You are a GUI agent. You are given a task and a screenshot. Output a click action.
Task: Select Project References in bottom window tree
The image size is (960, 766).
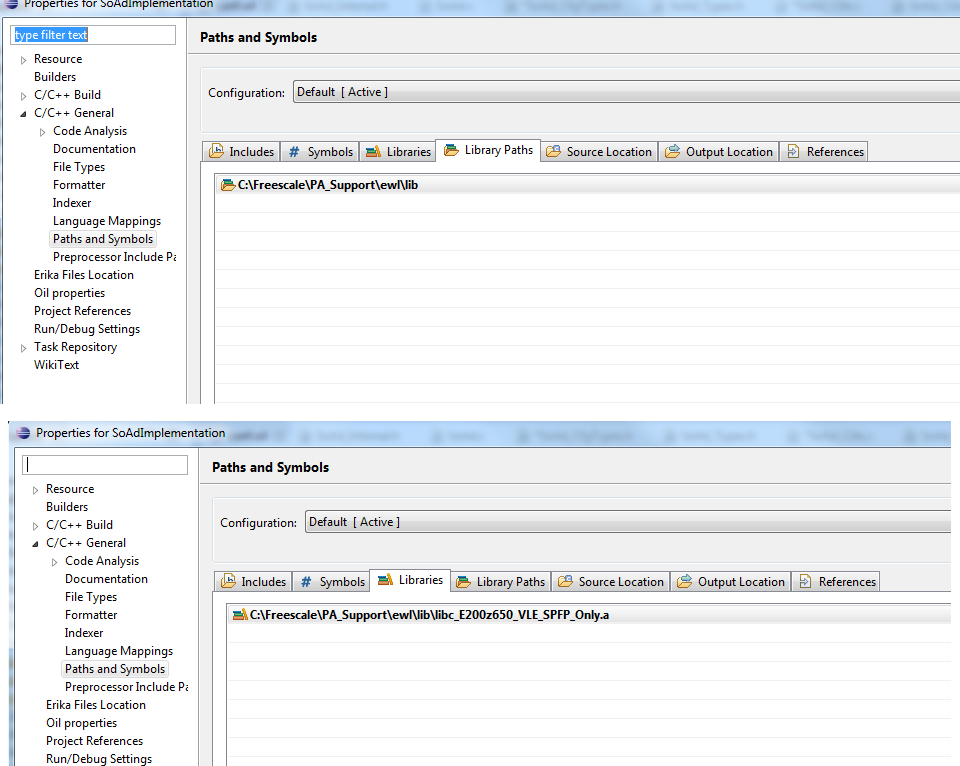94,740
